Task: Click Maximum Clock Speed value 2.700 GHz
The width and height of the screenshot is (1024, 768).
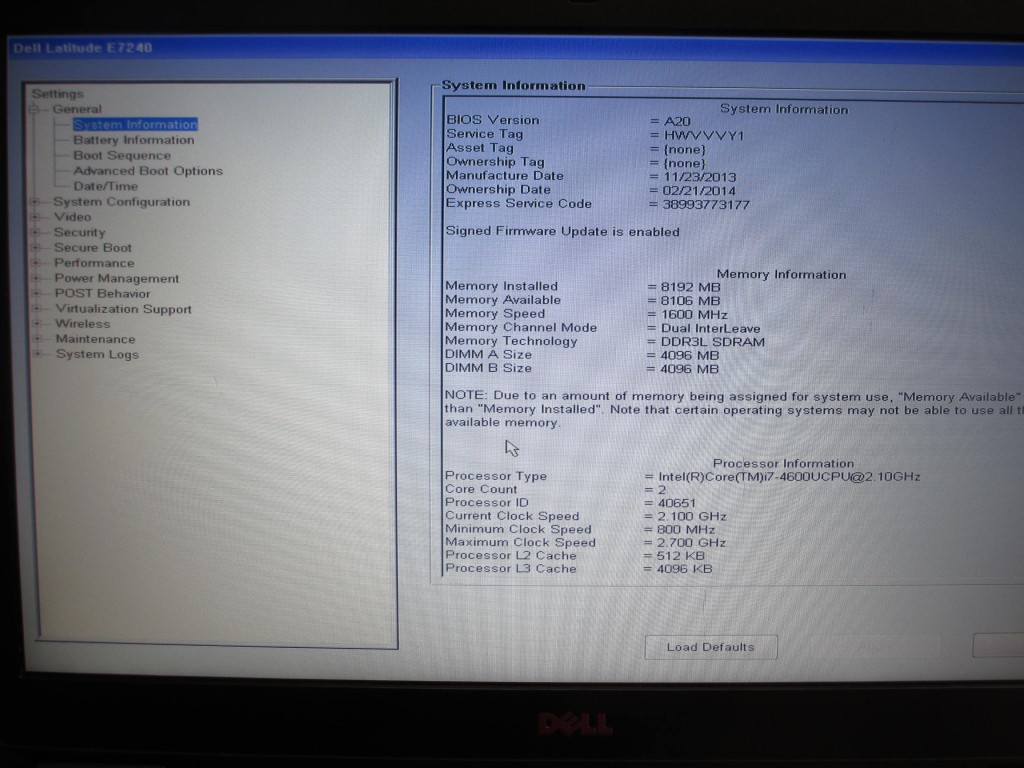Action: (x=691, y=543)
